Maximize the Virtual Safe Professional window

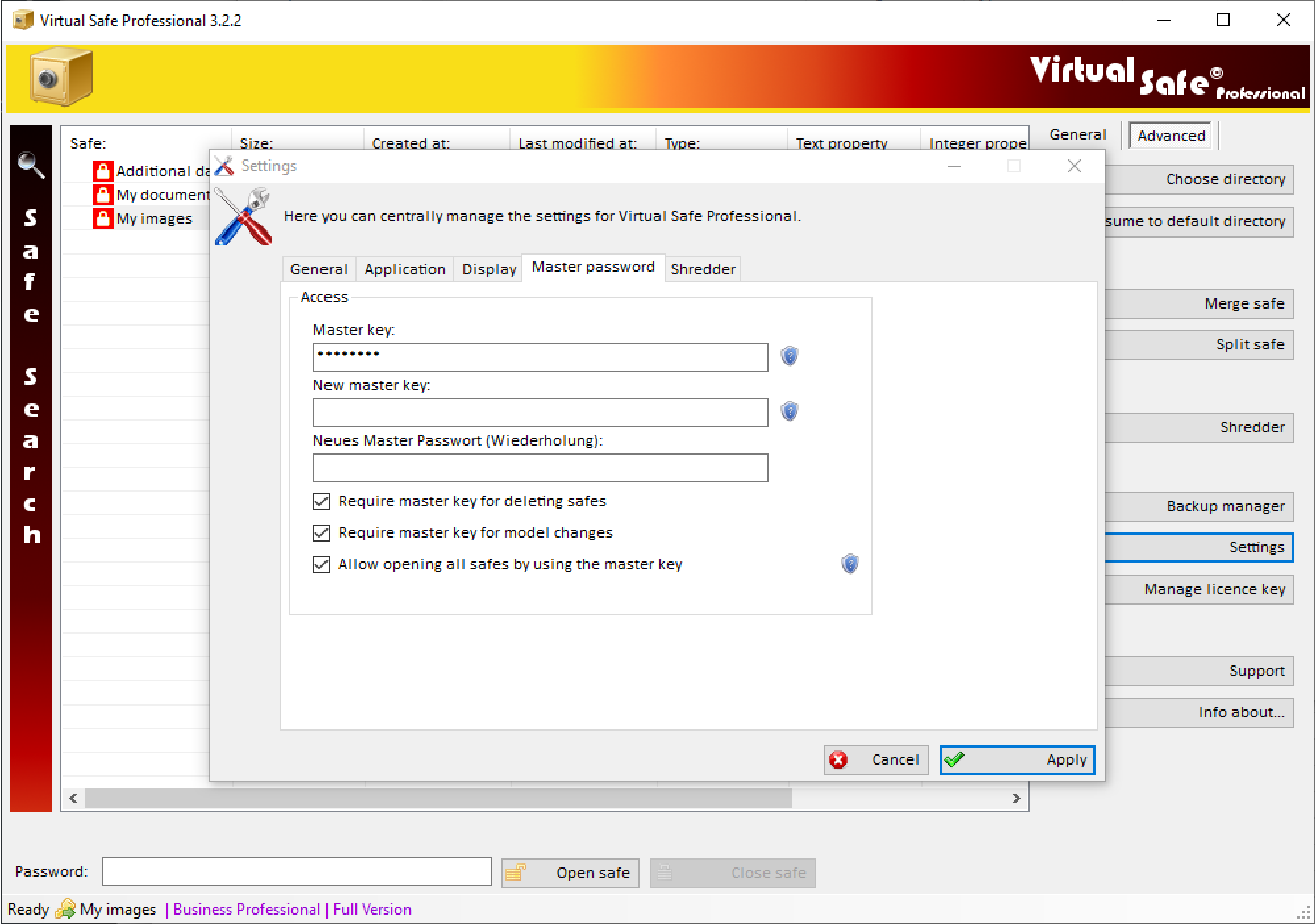[1223, 20]
